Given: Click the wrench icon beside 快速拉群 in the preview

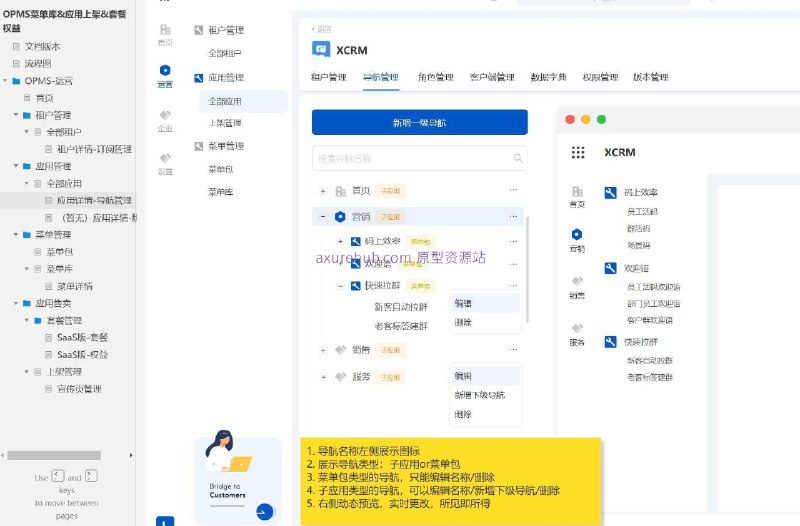Looking at the screenshot, I should 610,341.
